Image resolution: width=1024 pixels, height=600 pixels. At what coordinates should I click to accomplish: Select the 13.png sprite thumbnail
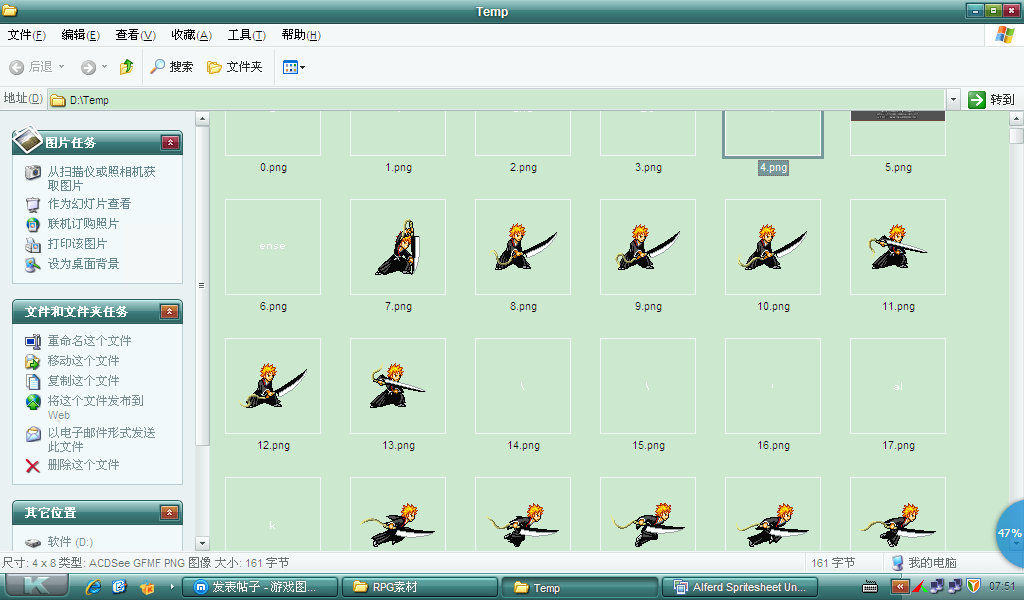point(398,386)
